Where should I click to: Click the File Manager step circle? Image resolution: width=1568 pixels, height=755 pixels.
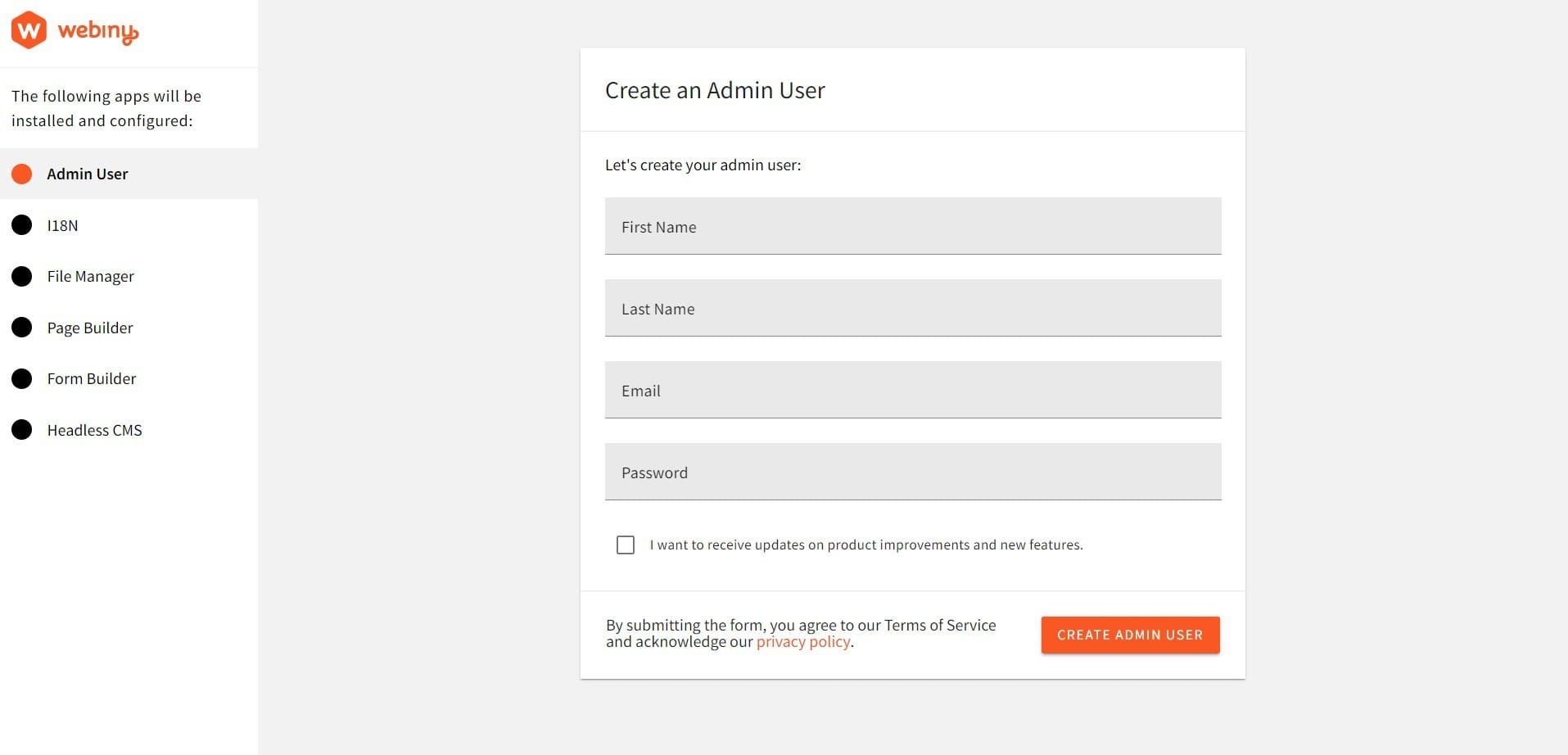tap(22, 276)
